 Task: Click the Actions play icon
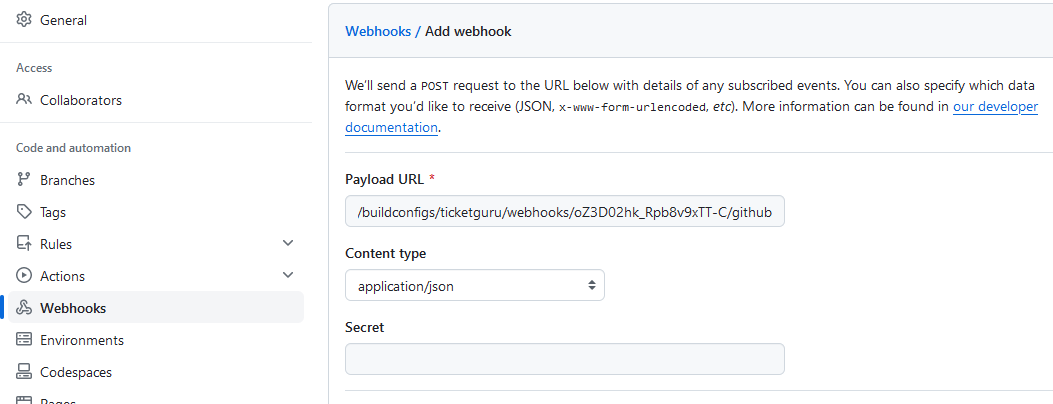(x=24, y=276)
